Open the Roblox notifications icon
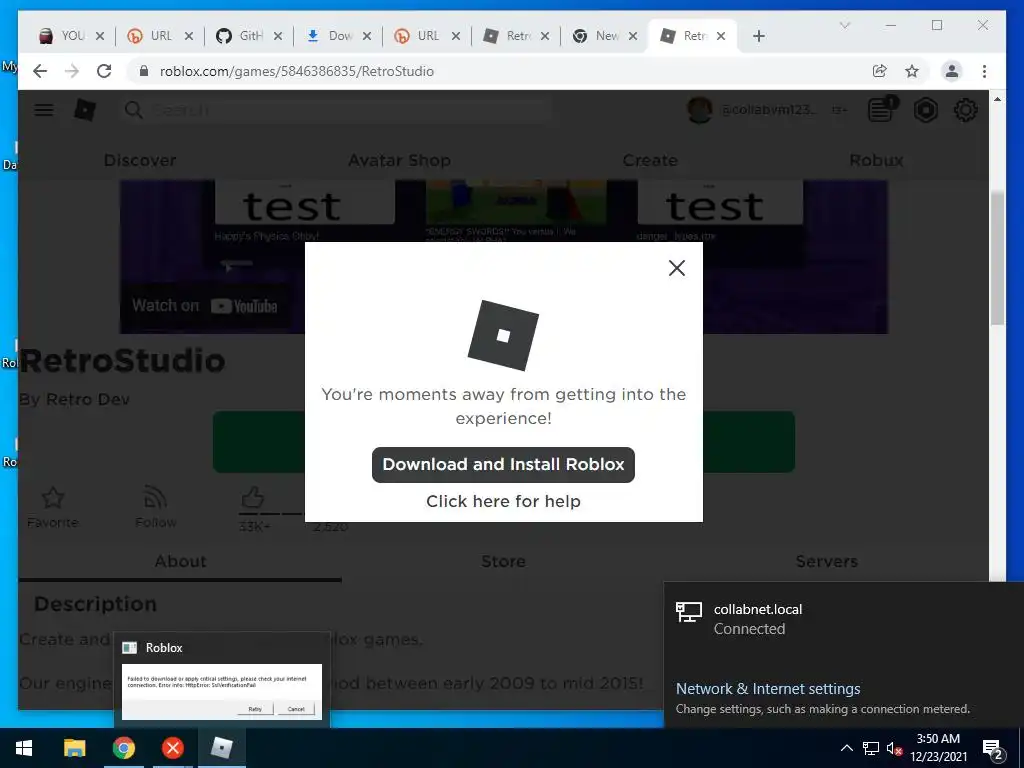This screenshot has height=768, width=1024. pos(882,109)
